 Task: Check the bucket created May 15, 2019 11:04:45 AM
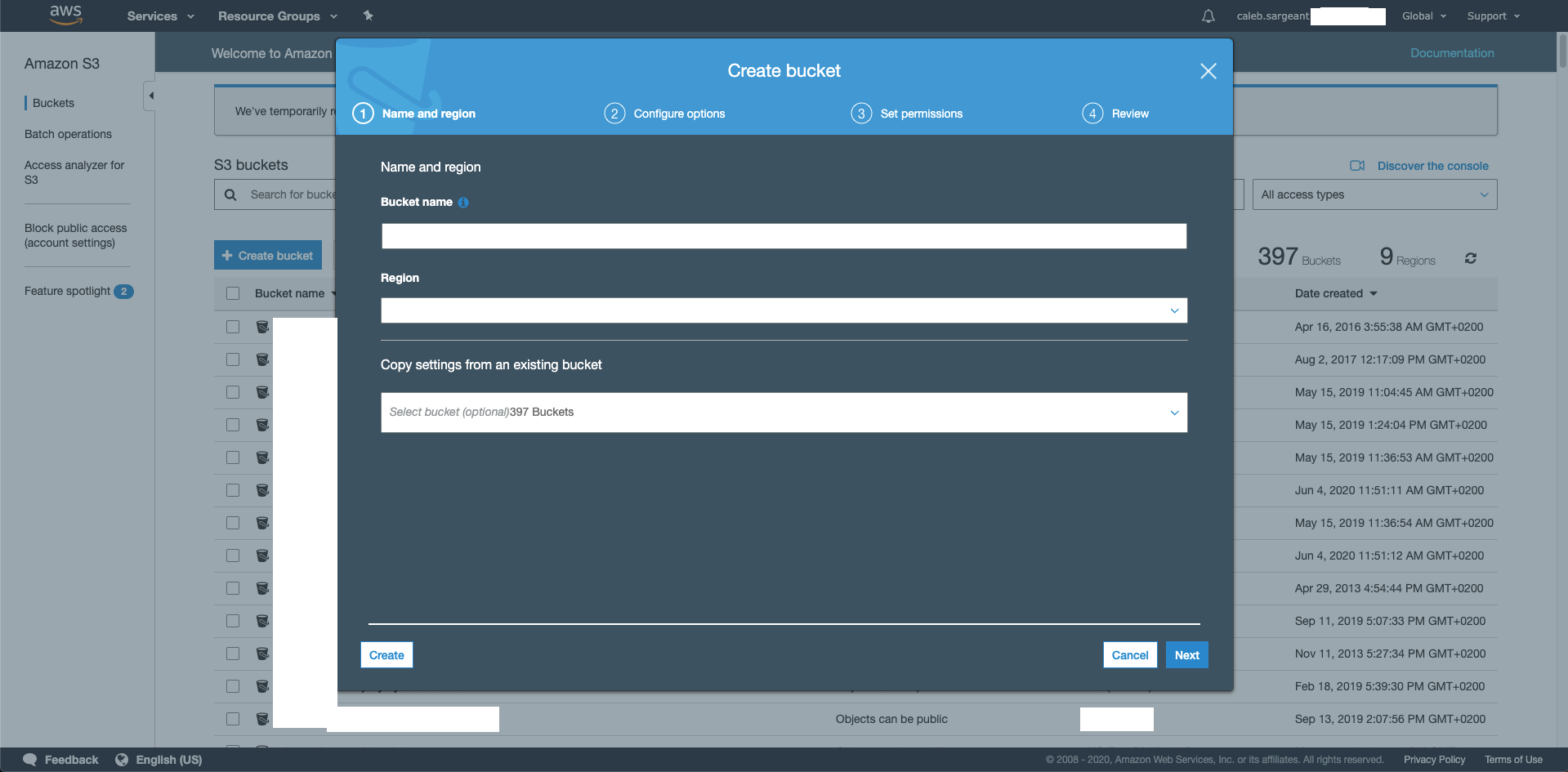pos(233,392)
